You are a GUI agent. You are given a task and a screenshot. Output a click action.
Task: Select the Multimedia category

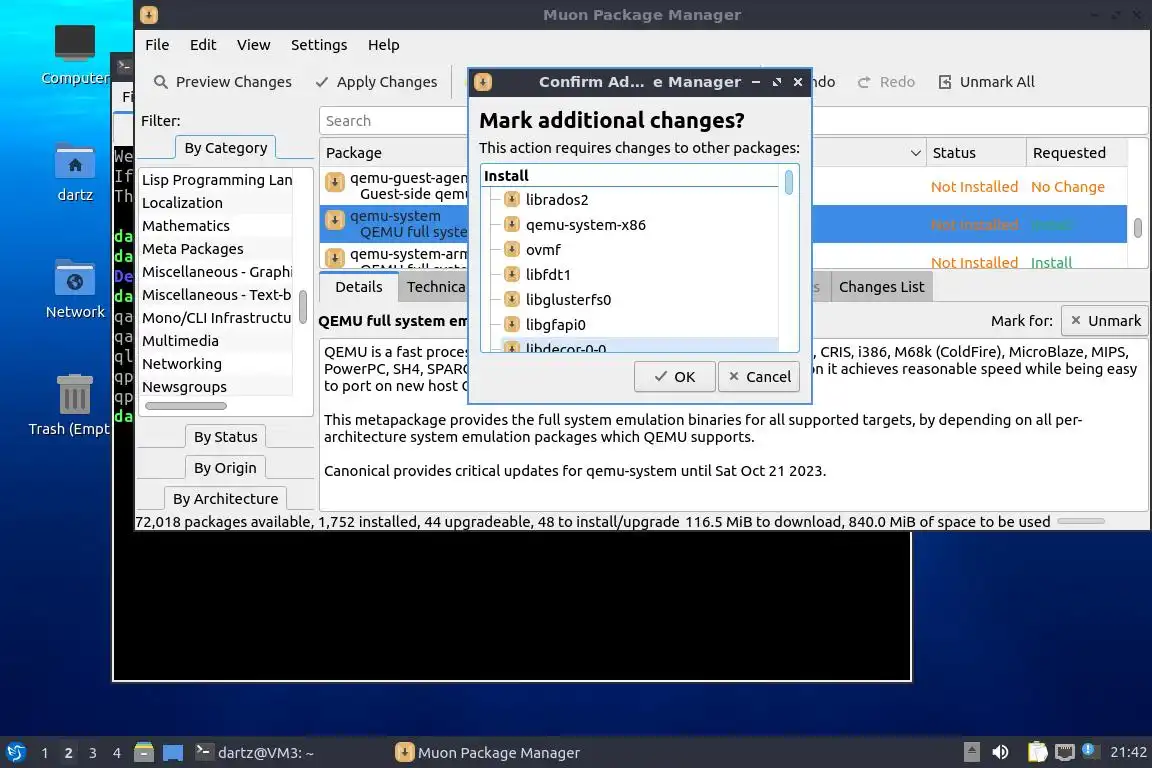point(217,340)
